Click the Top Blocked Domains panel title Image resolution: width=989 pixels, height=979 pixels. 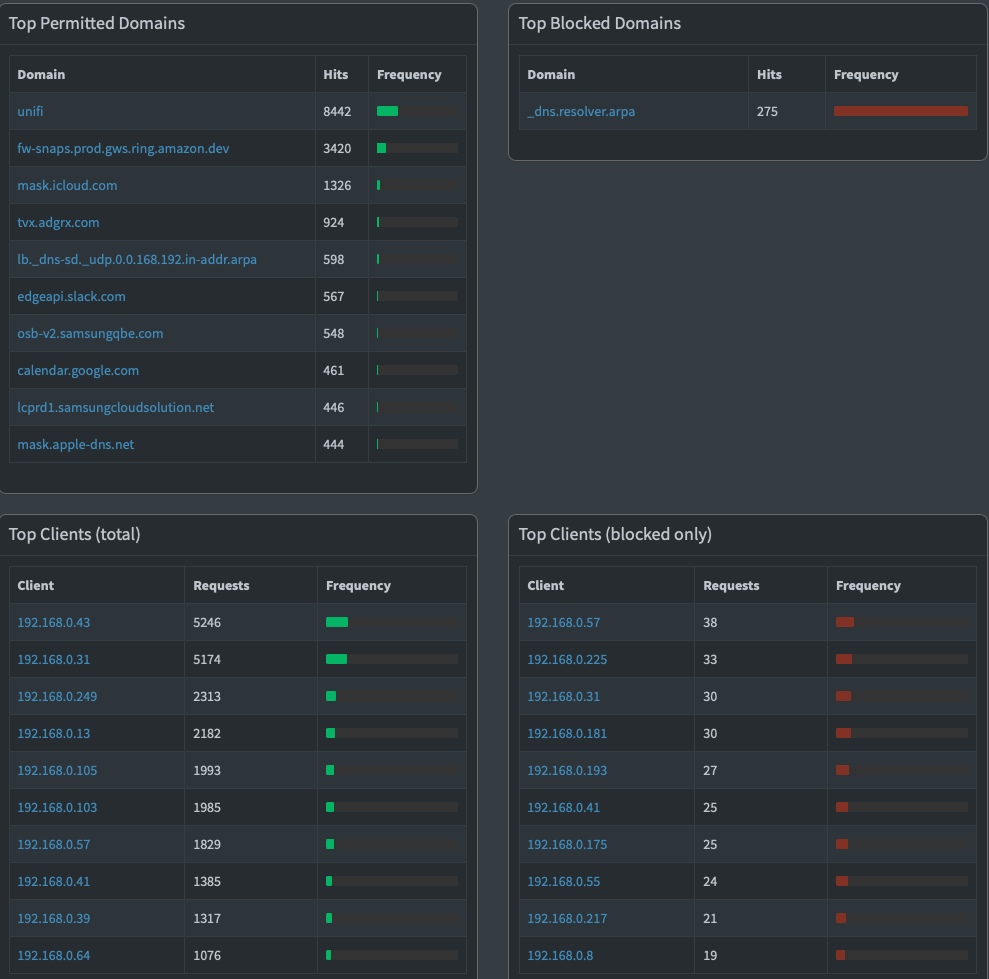pos(599,23)
